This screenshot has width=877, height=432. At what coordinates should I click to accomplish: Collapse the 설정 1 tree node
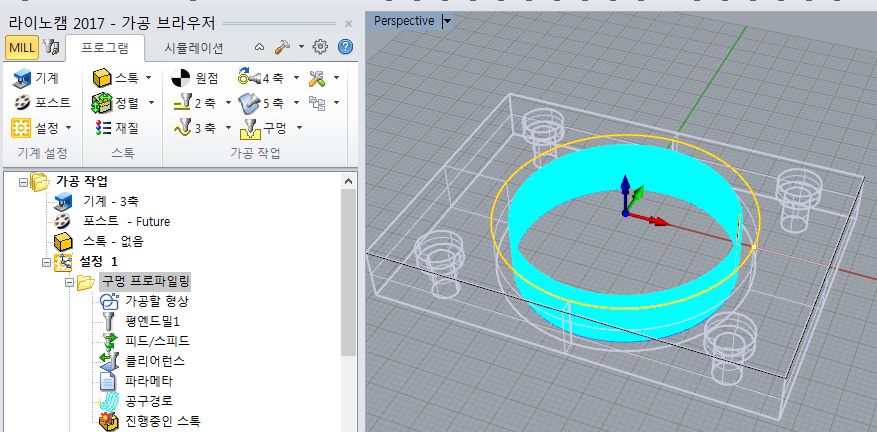click(45, 262)
